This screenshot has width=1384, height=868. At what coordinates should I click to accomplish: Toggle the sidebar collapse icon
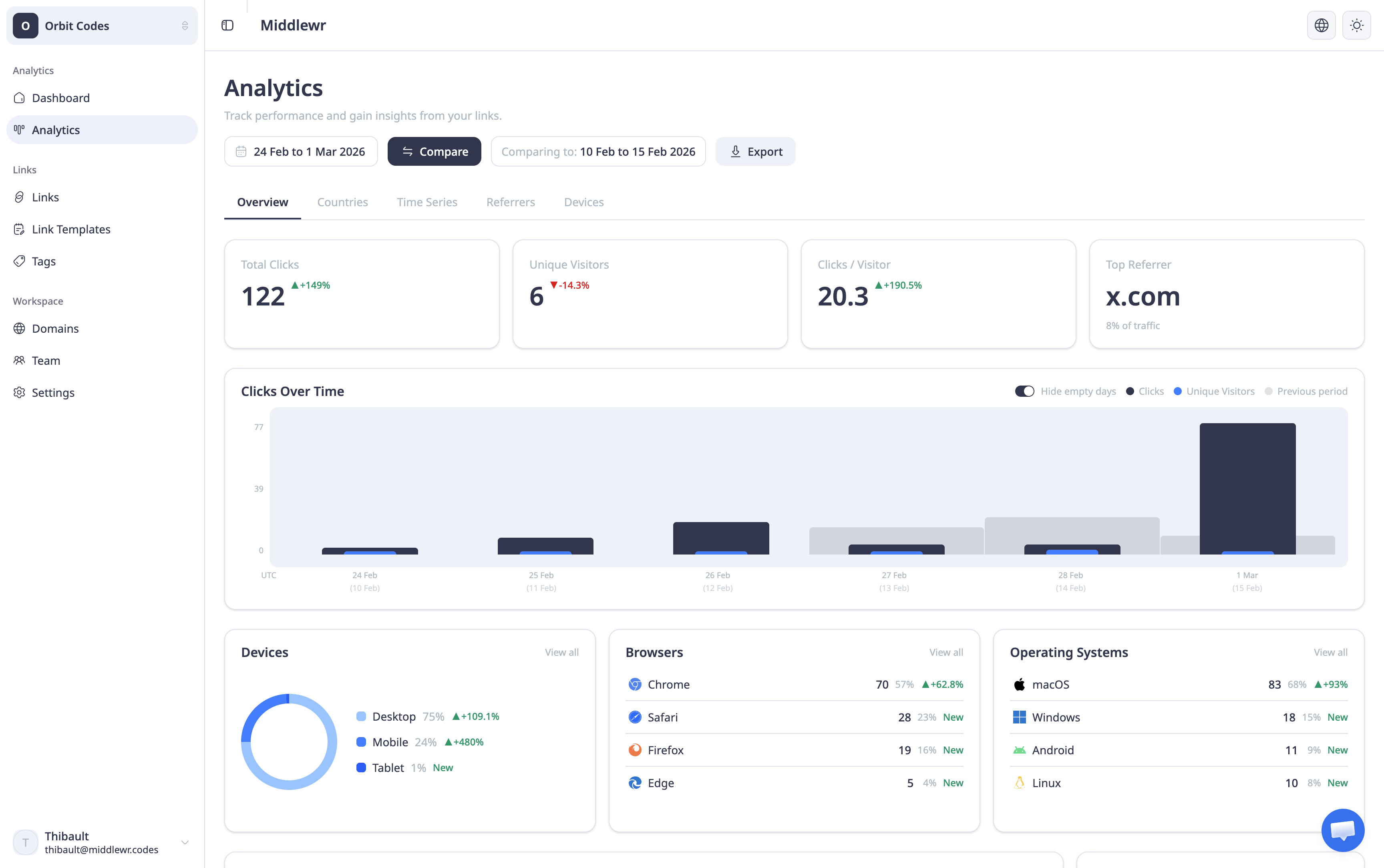pyautogui.click(x=227, y=25)
